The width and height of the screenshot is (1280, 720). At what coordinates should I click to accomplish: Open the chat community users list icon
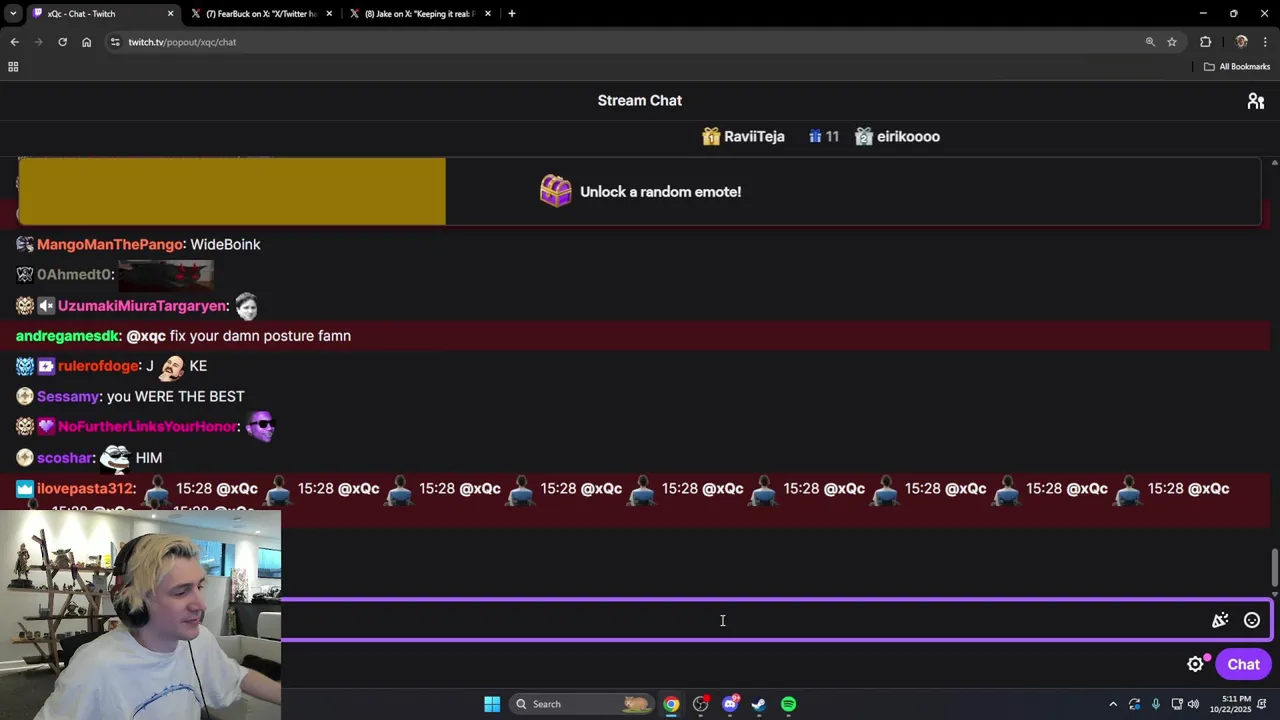coord(1255,101)
